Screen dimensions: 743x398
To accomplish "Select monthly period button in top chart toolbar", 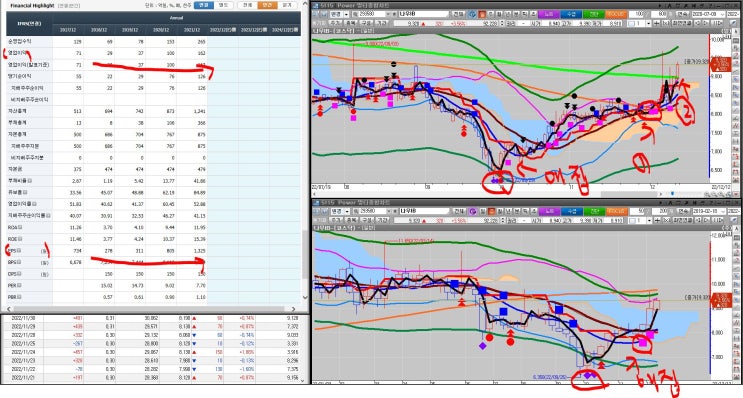I will click(498, 14).
